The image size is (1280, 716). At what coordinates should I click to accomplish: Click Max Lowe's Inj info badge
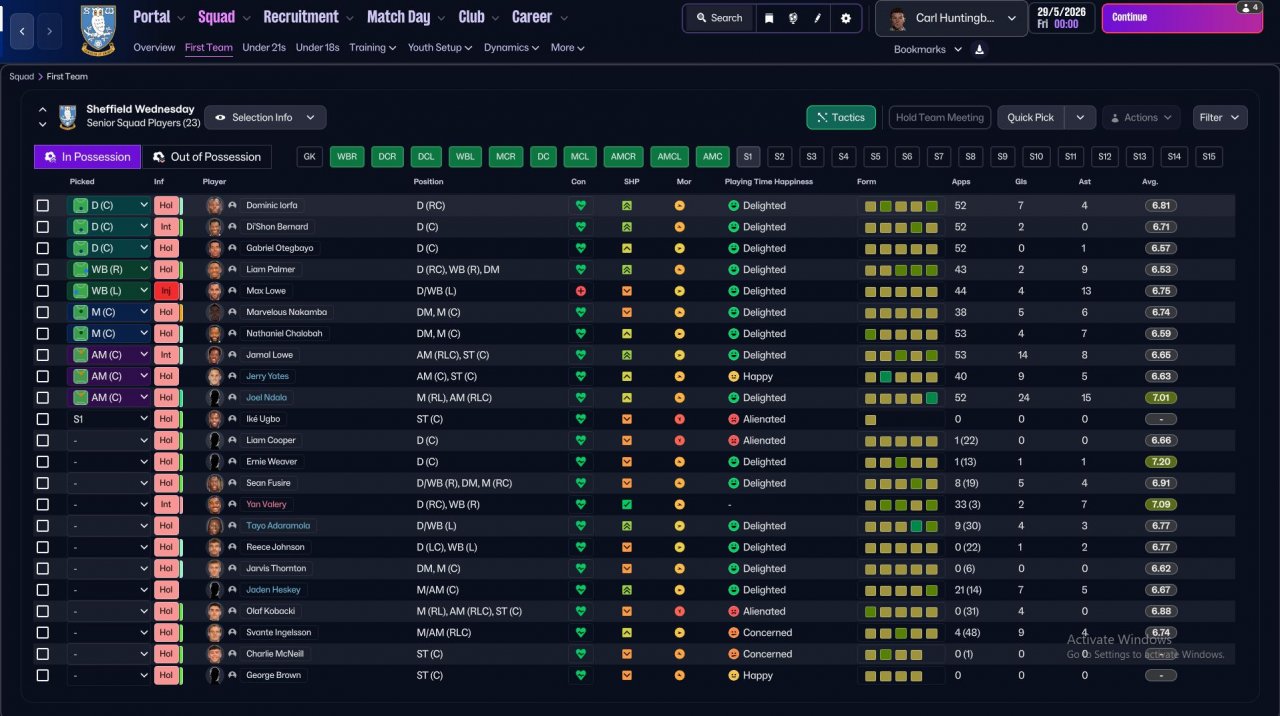(x=166, y=291)
